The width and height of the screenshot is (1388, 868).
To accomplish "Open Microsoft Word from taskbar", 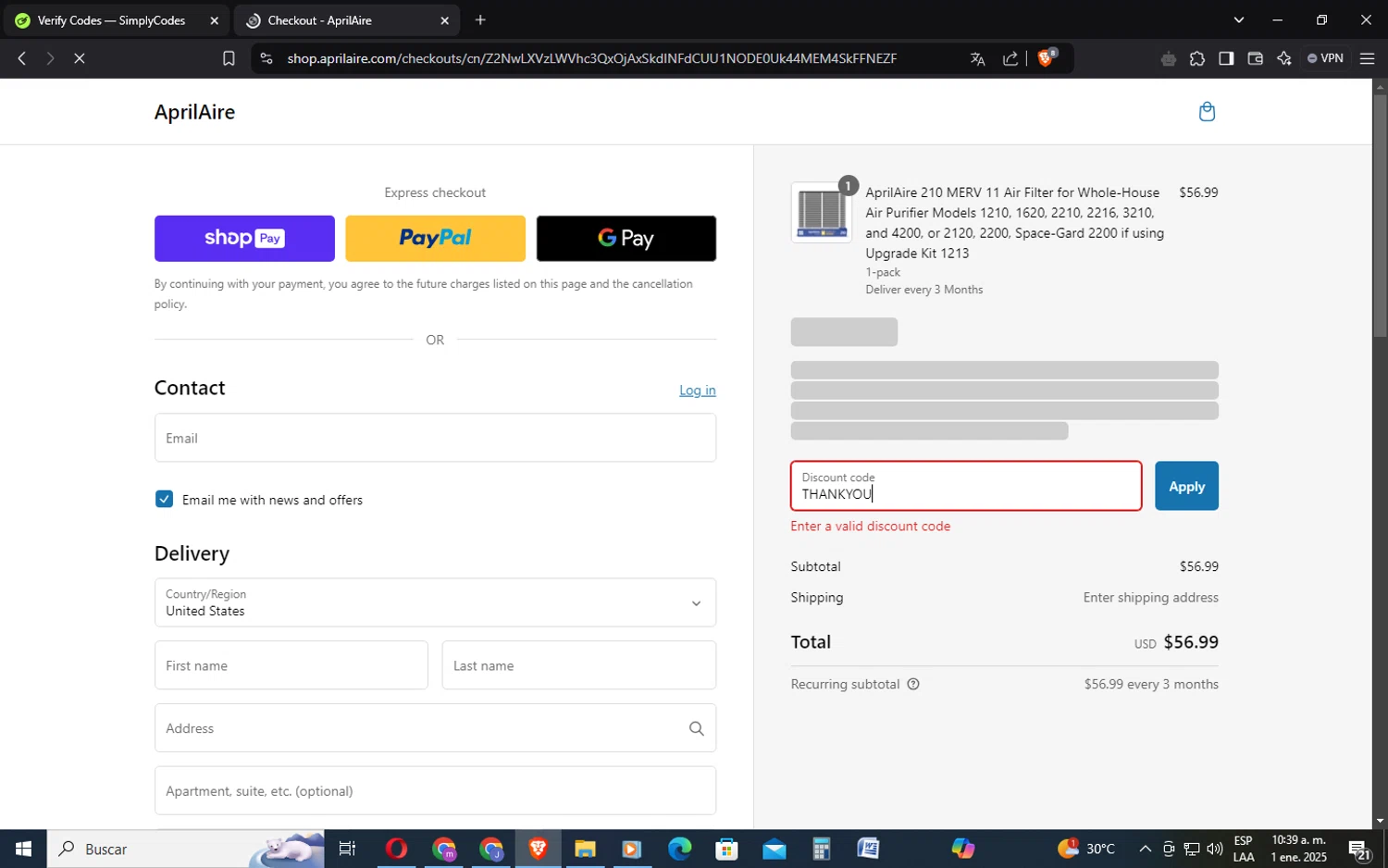I will click(x=868, y=849).
